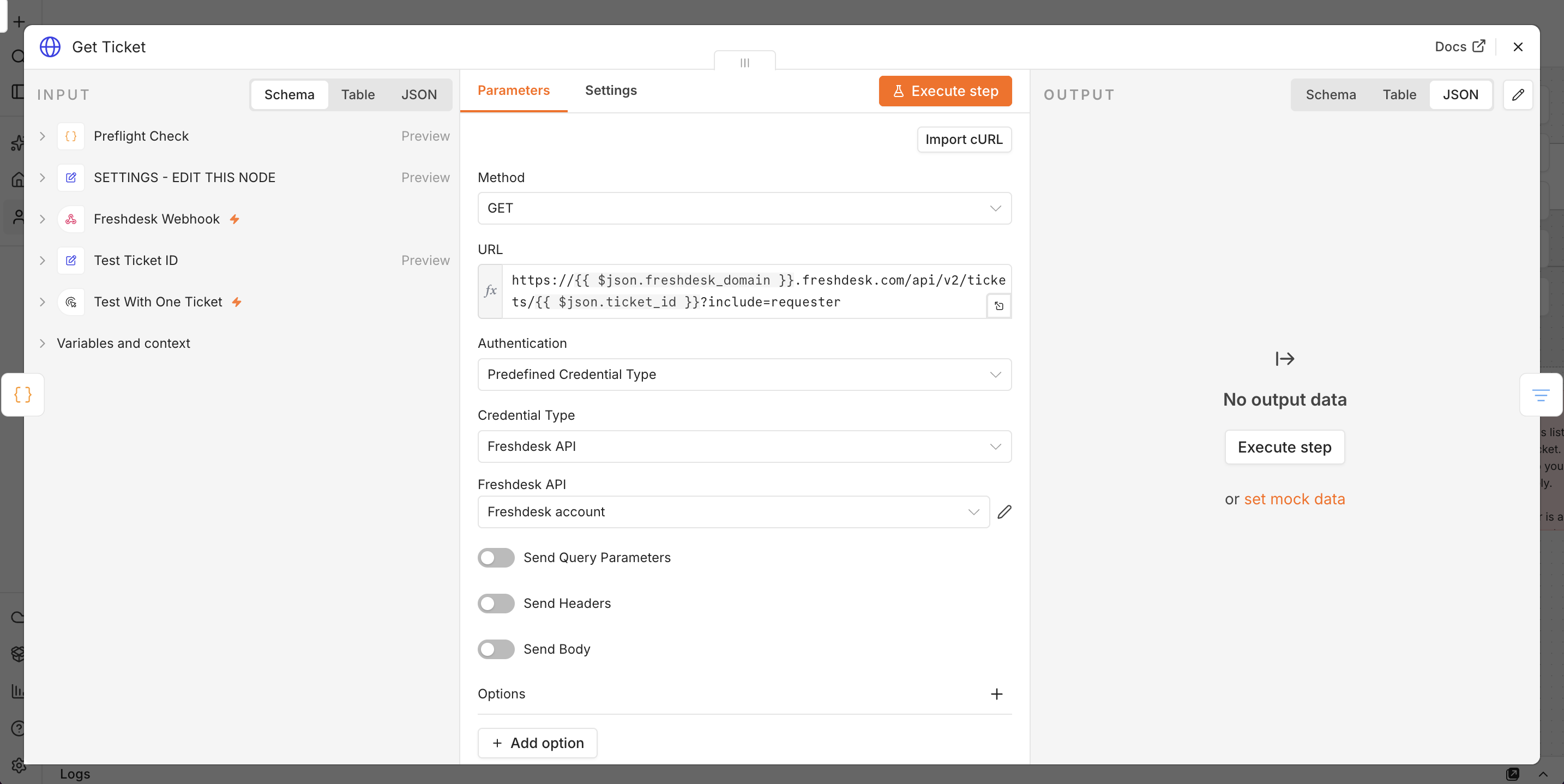Open the Settings tab
Screen dimensions: 1564x784
611,91
